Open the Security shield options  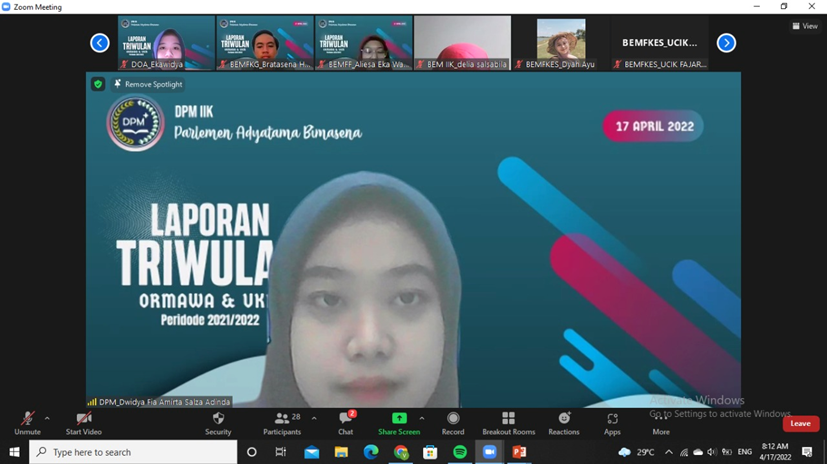[218, 423]
